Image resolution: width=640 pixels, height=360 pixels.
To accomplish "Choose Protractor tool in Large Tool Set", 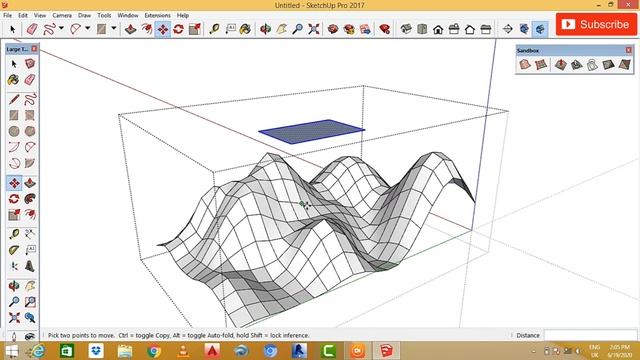I will (x=14, y=250).
